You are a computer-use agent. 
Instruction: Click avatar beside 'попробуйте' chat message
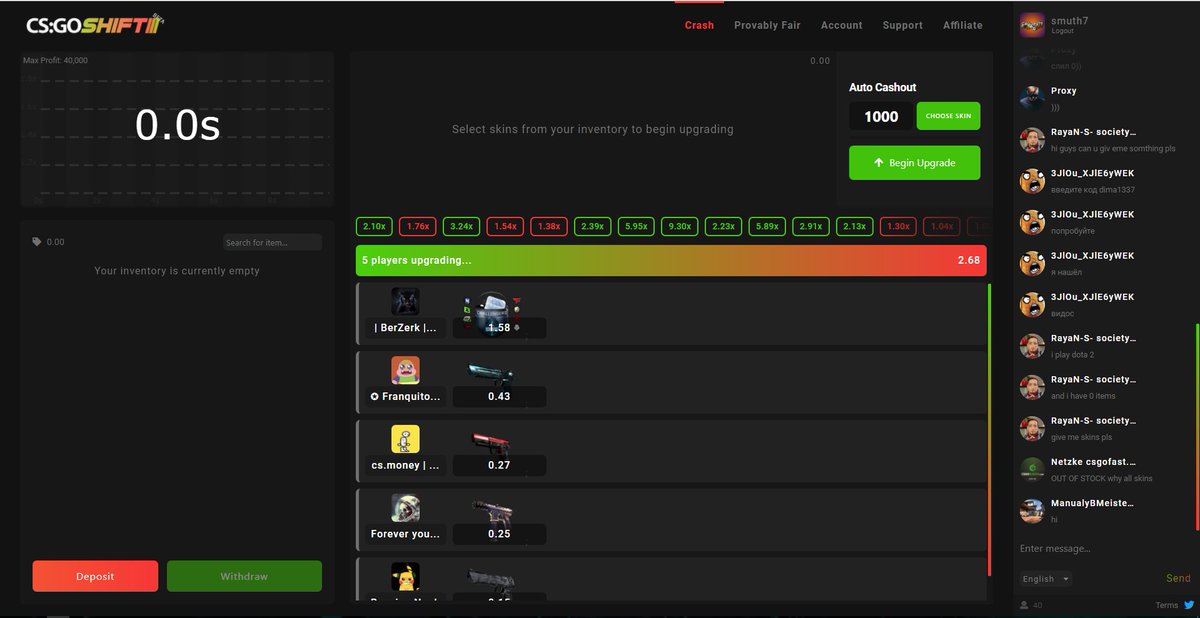click(x=1032, y=222)
